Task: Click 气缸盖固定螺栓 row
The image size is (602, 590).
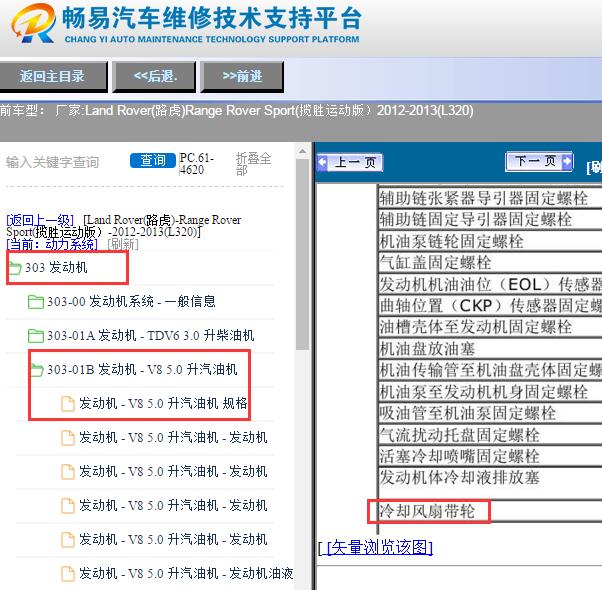Action: coord(490,263)
